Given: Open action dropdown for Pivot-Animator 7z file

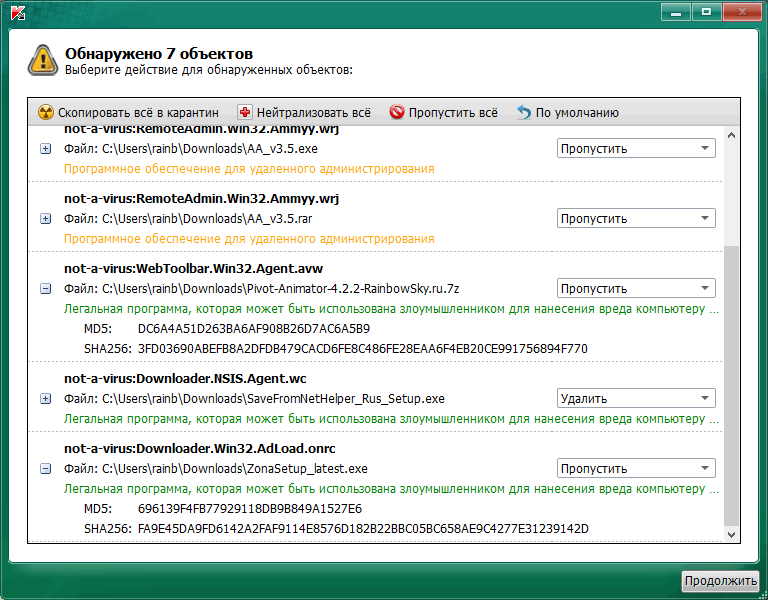Looking at the screenshot, I should 636,288.
